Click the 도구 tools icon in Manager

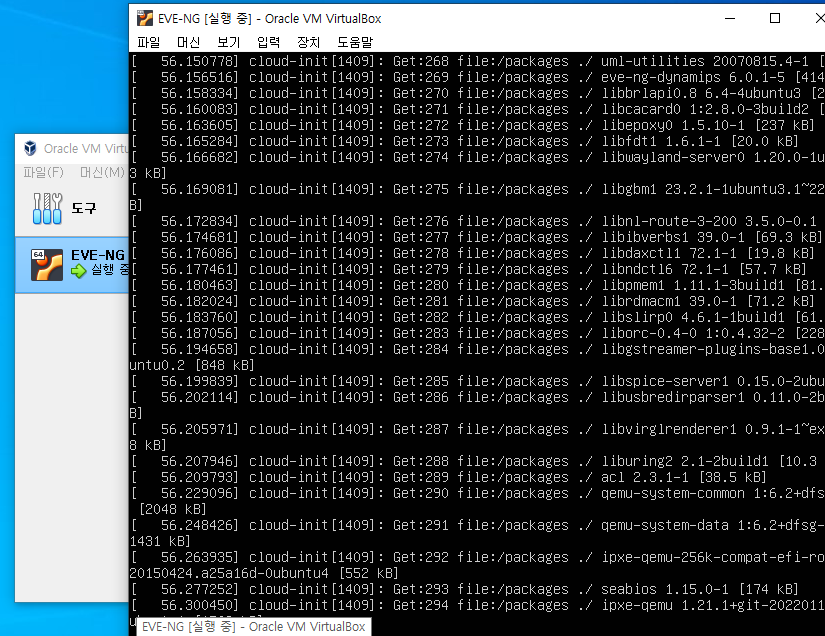click(47, 208)
